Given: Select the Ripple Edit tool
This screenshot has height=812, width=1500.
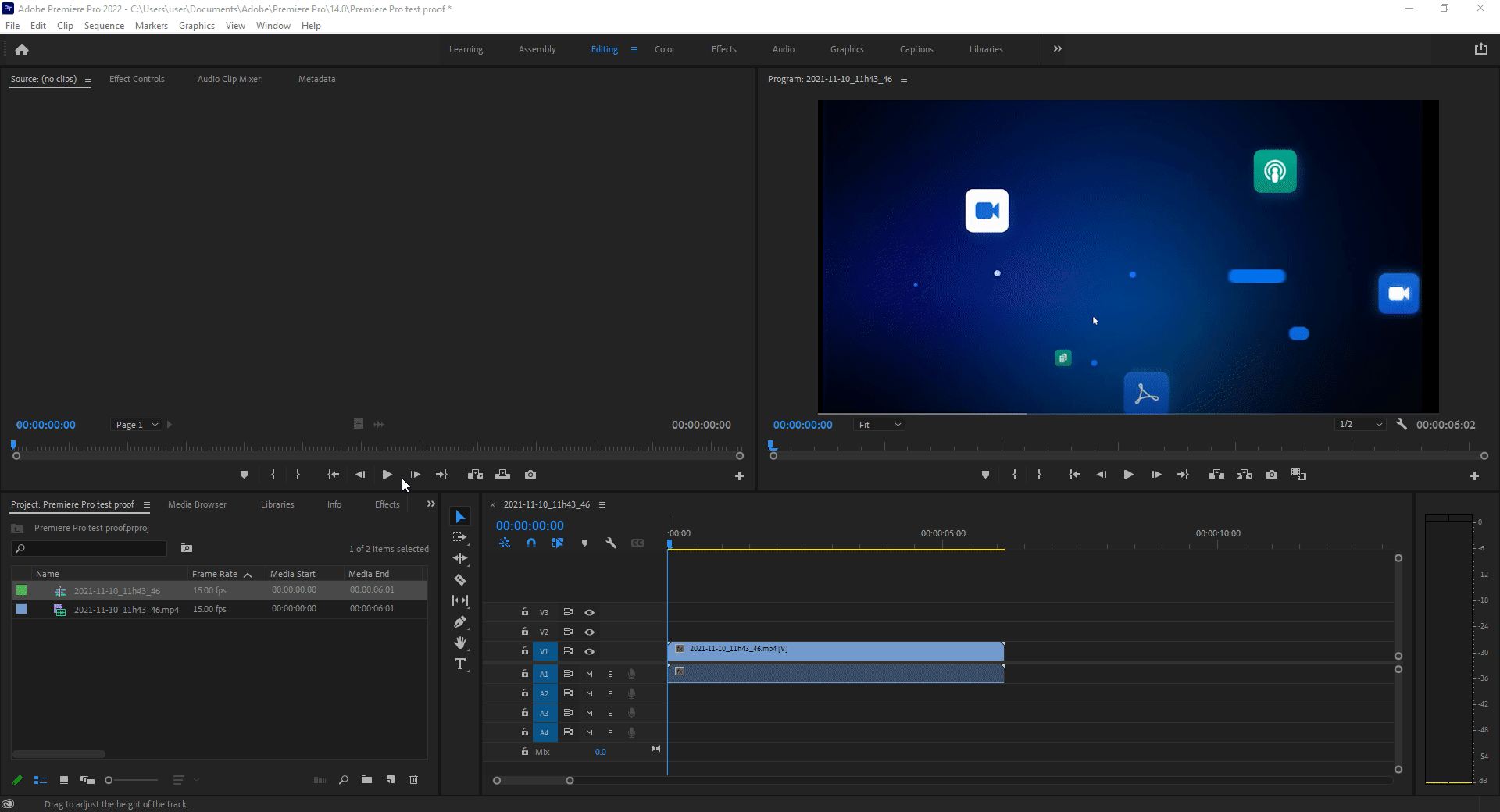Looking at the screenshot, I should (x=460, y=558).
